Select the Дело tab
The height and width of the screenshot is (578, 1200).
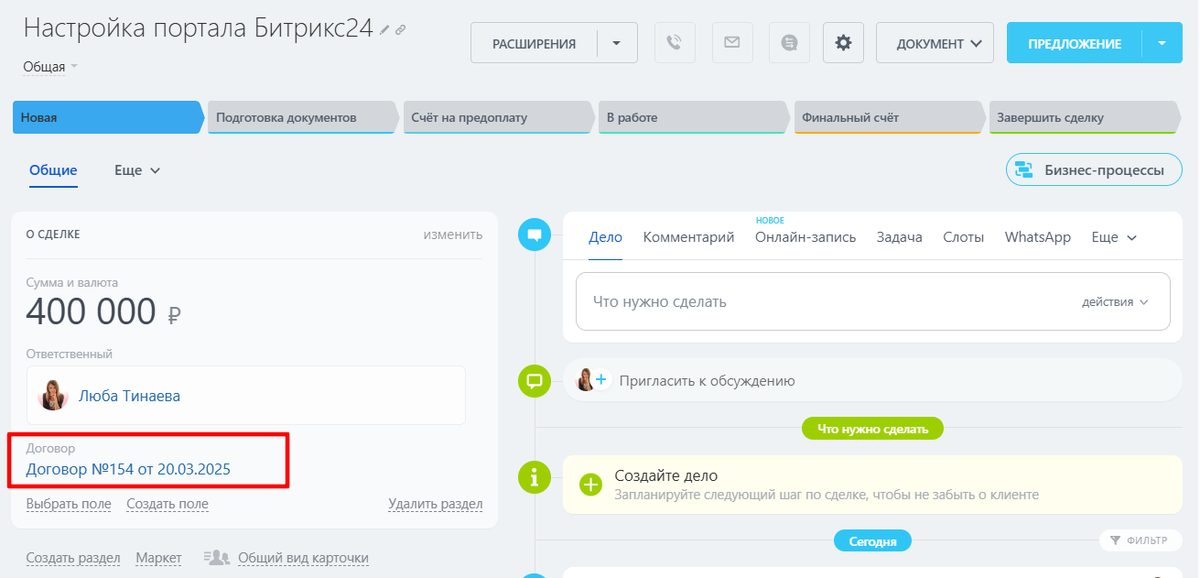point(605,237)
